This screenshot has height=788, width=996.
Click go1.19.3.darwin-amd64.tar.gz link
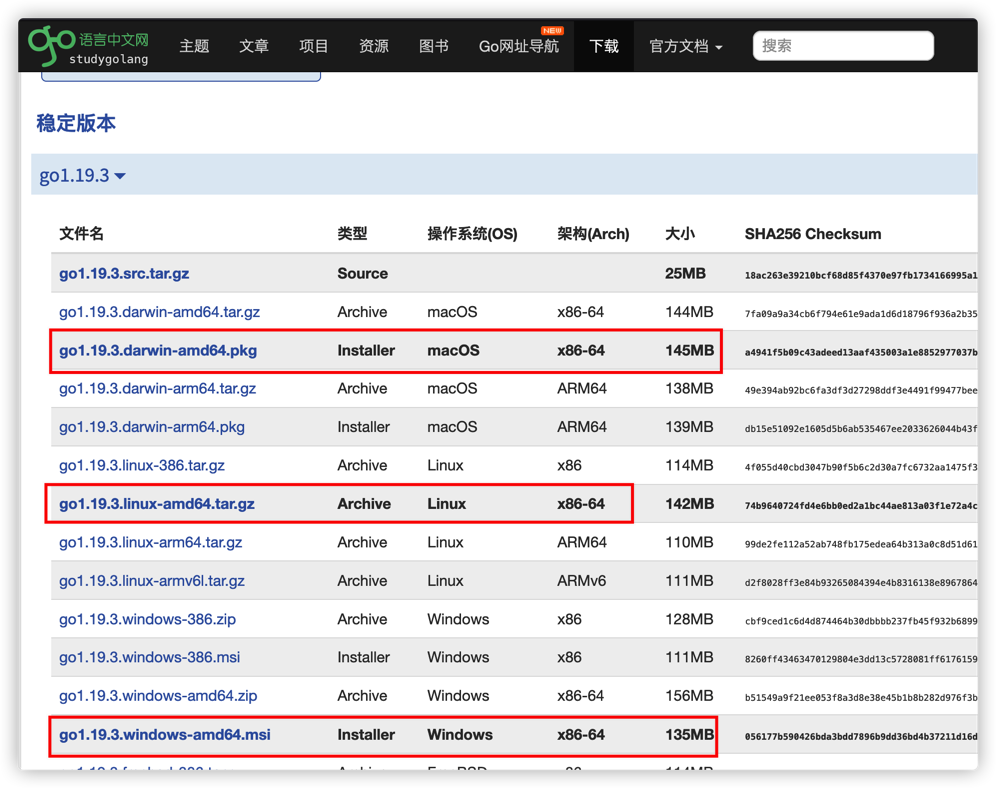tap(159, 312)
